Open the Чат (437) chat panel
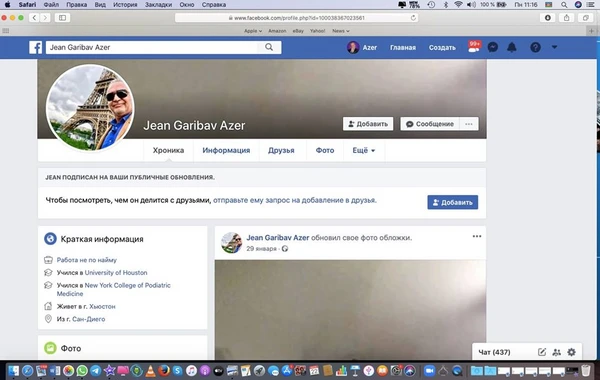 tap(494, 352)
